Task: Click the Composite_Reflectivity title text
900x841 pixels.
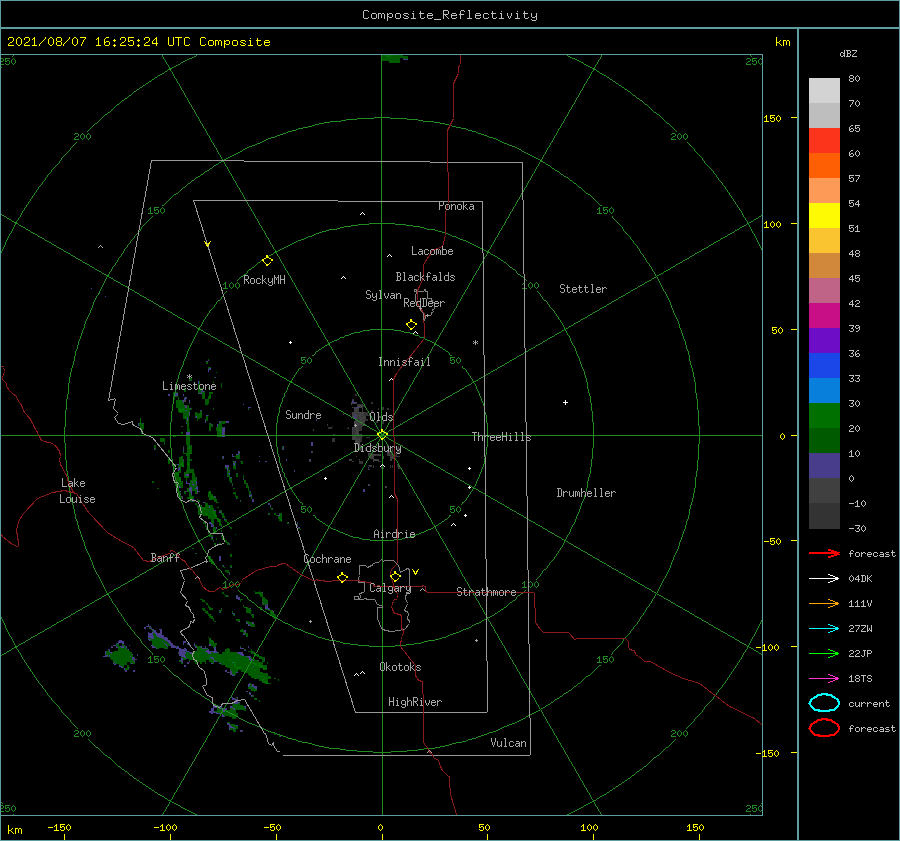Action: [x=449, y=15]
